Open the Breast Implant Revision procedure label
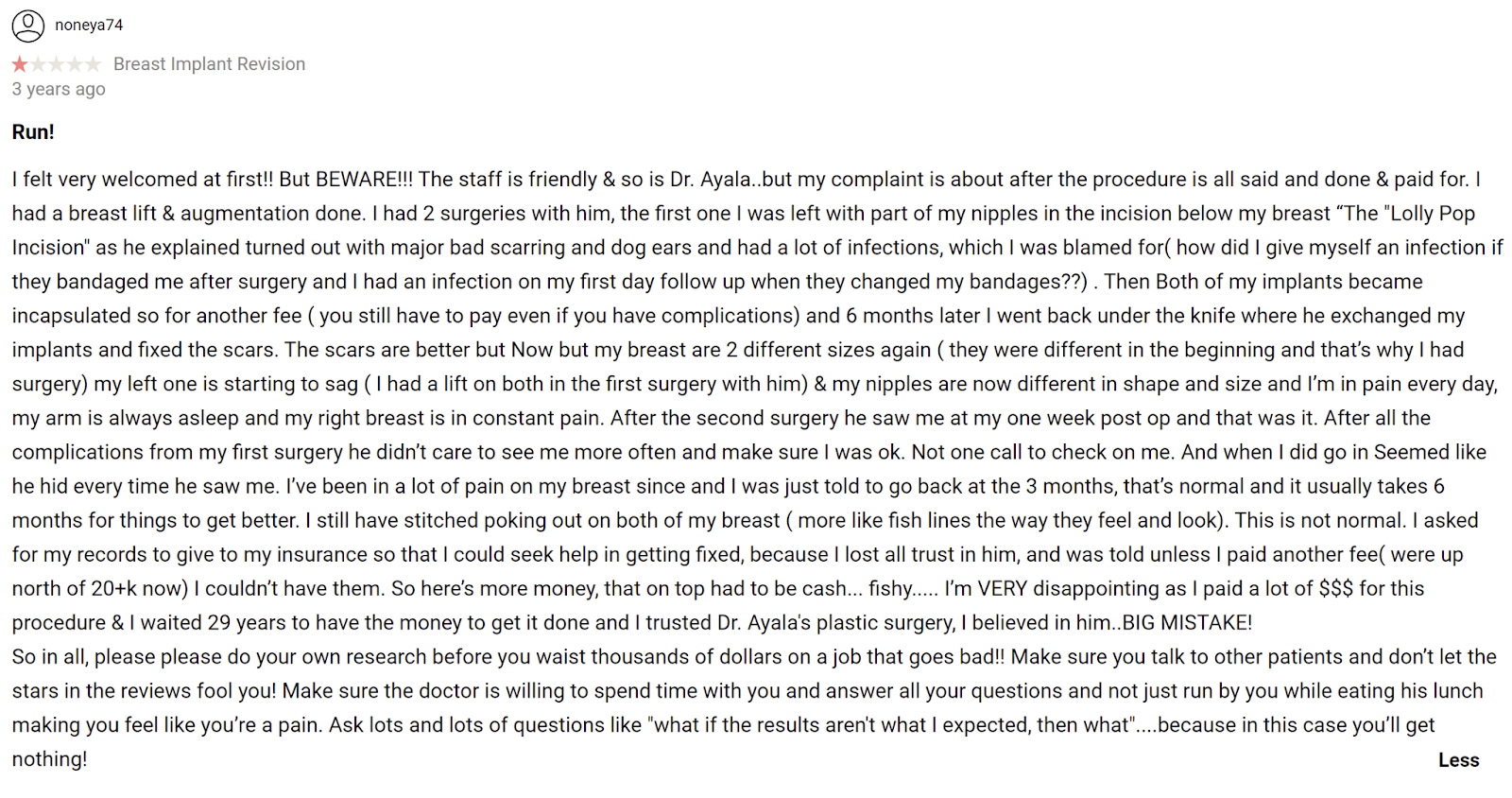The image size is (1512, 798). [x=209, y=64]
